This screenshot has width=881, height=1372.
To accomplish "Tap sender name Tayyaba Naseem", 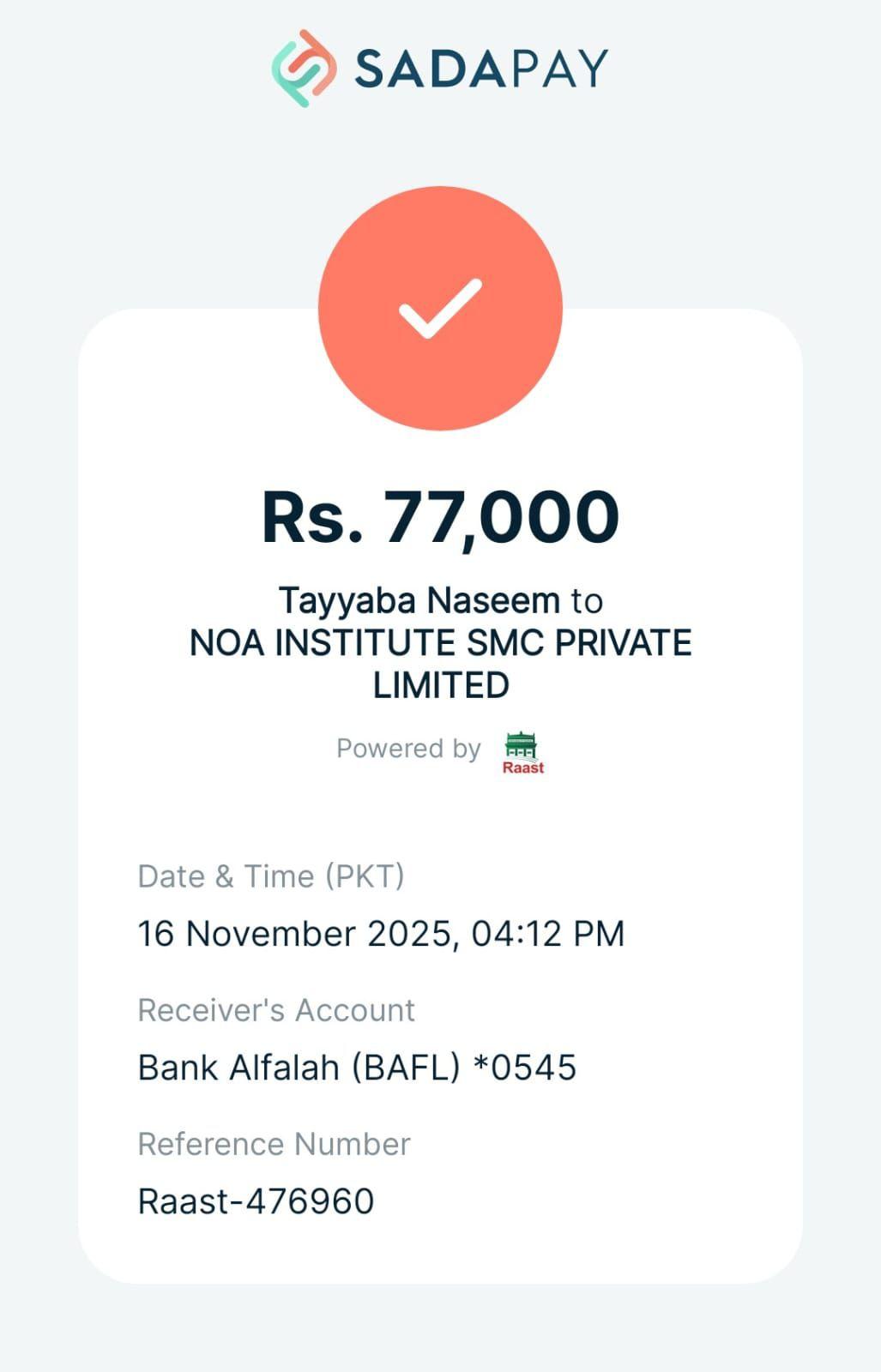I will tap(419, 600).
